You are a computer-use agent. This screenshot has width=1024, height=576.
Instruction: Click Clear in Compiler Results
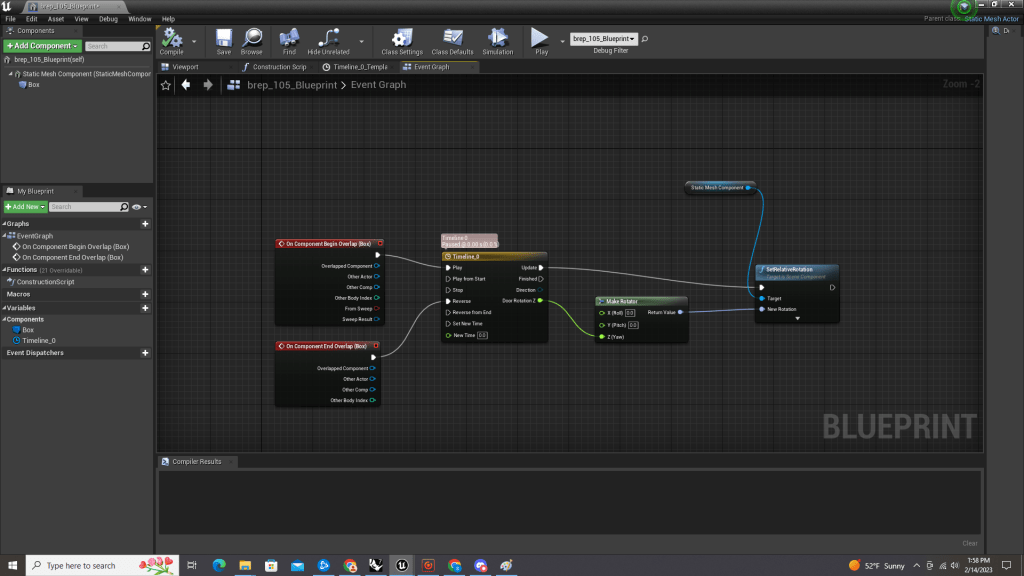pos(969,543)
